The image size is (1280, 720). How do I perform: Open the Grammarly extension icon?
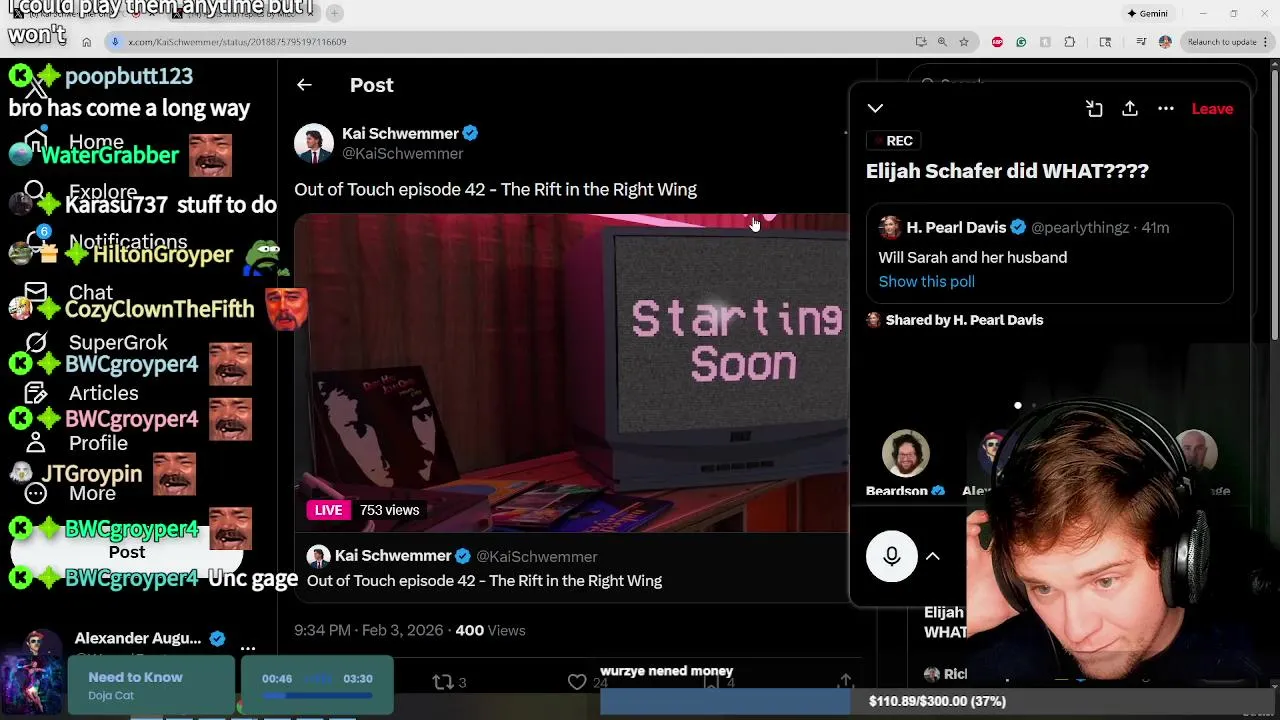coord(1021,42)
